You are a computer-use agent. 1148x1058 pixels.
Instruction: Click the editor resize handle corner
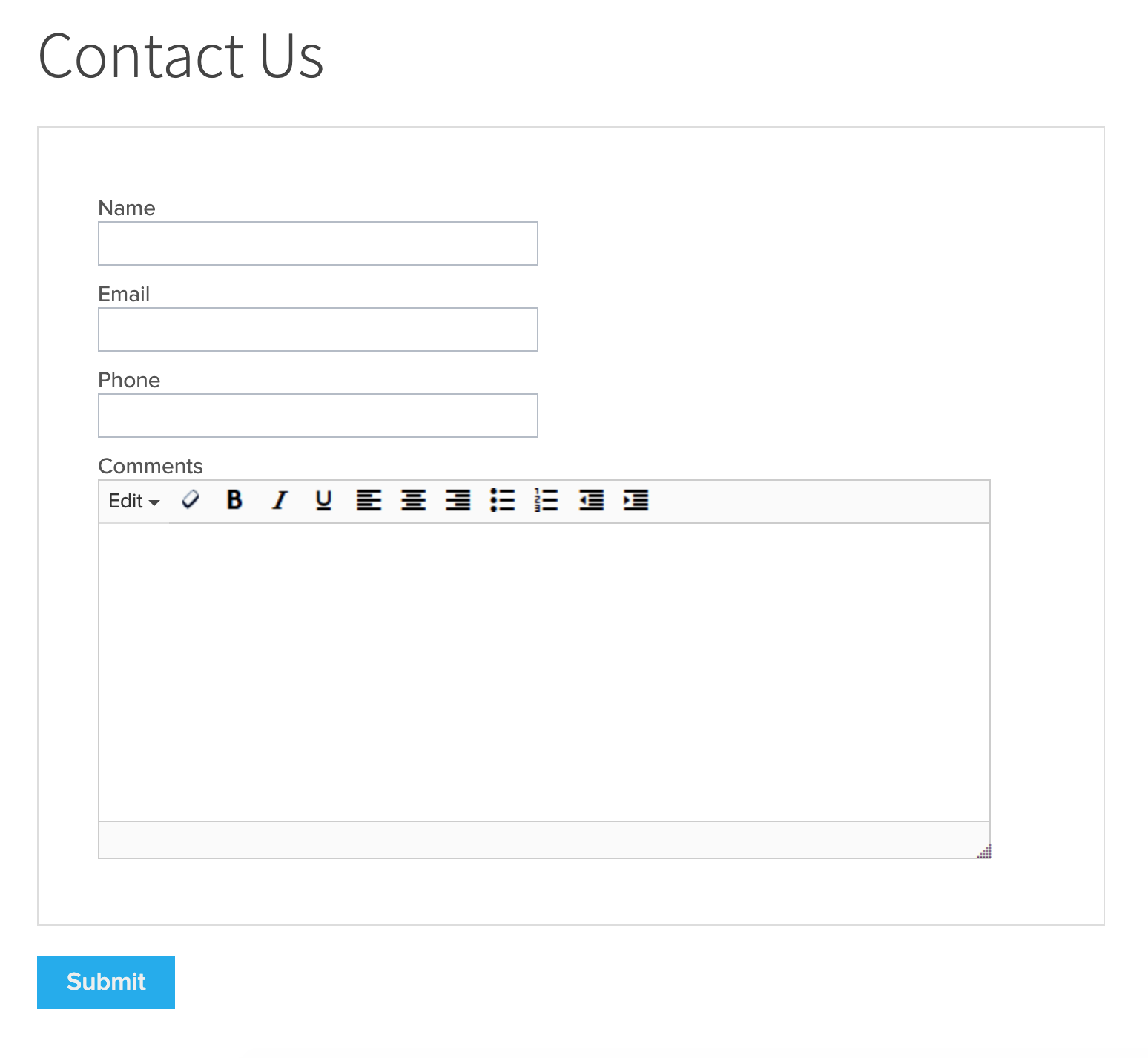pos(984,852)
